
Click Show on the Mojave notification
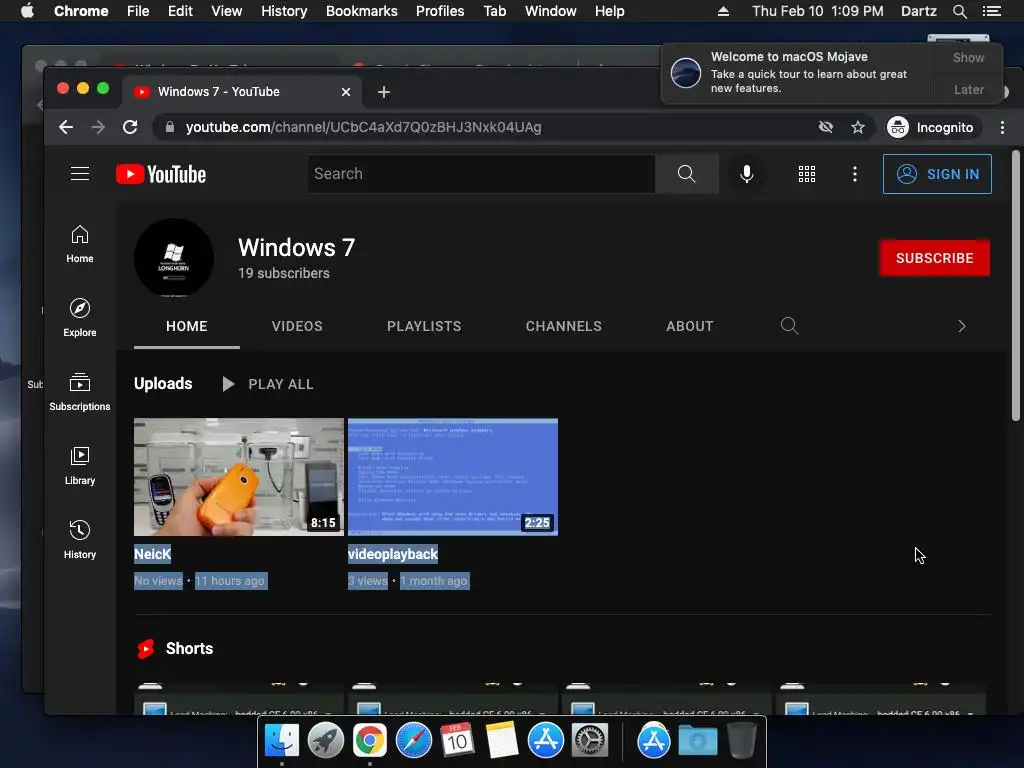[968, 57]
